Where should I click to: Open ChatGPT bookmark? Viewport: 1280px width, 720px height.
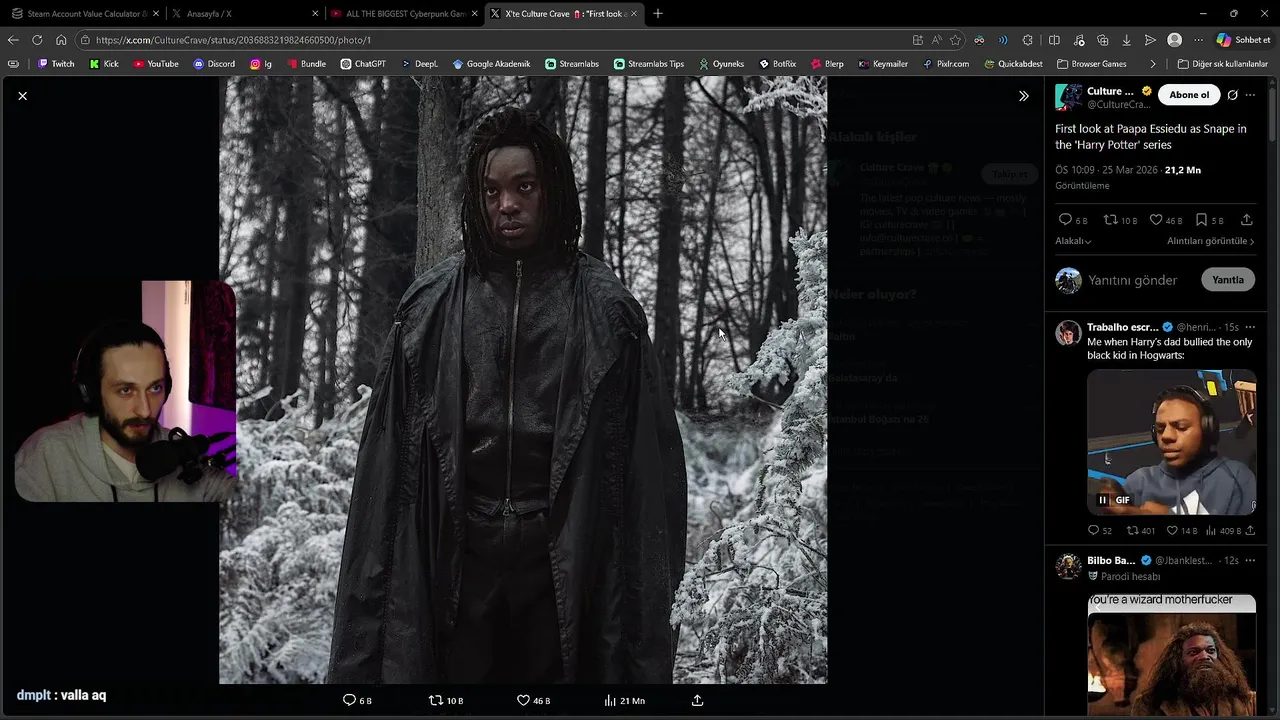(x=363, y=64)
